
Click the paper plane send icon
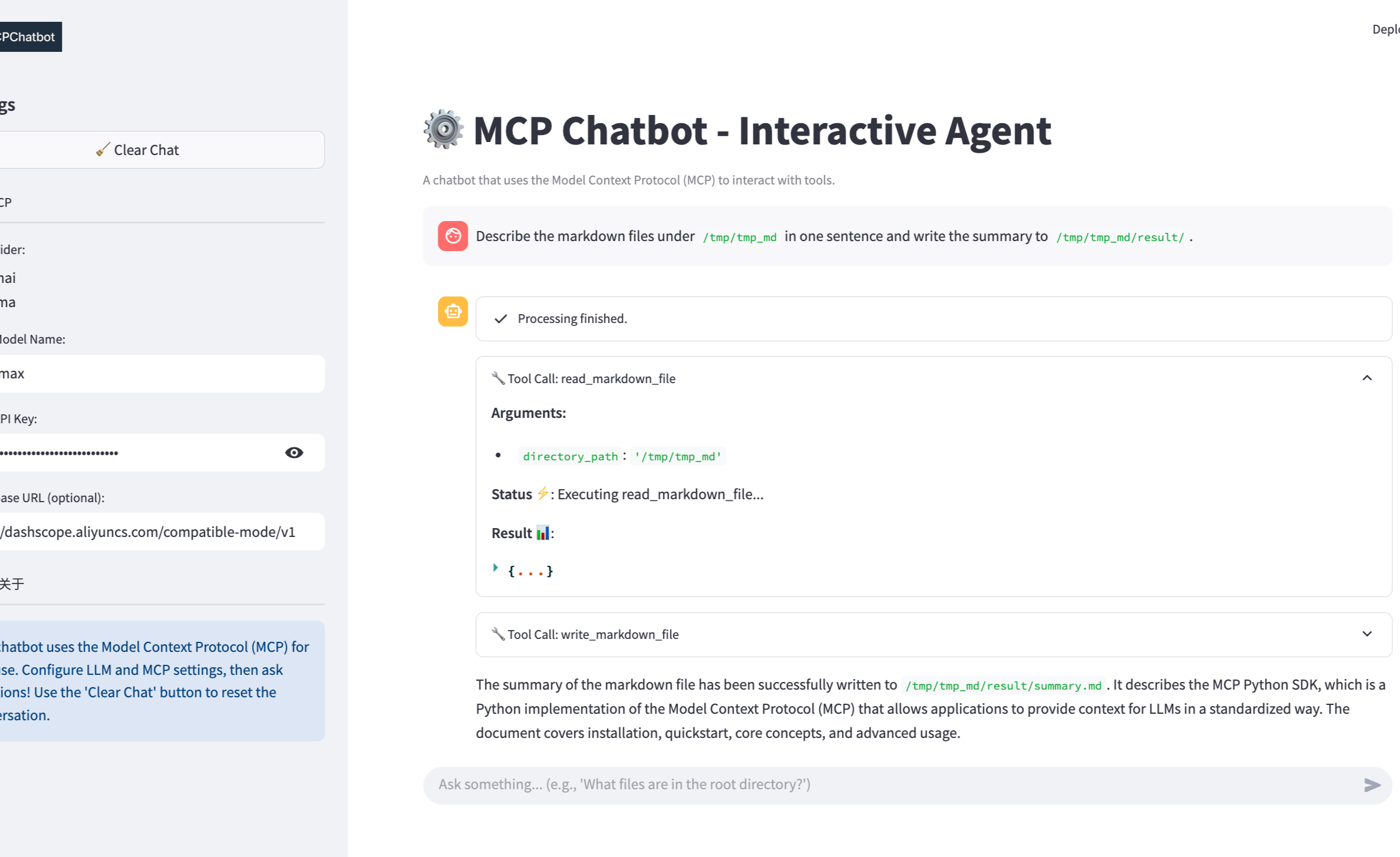(1373, 785)
